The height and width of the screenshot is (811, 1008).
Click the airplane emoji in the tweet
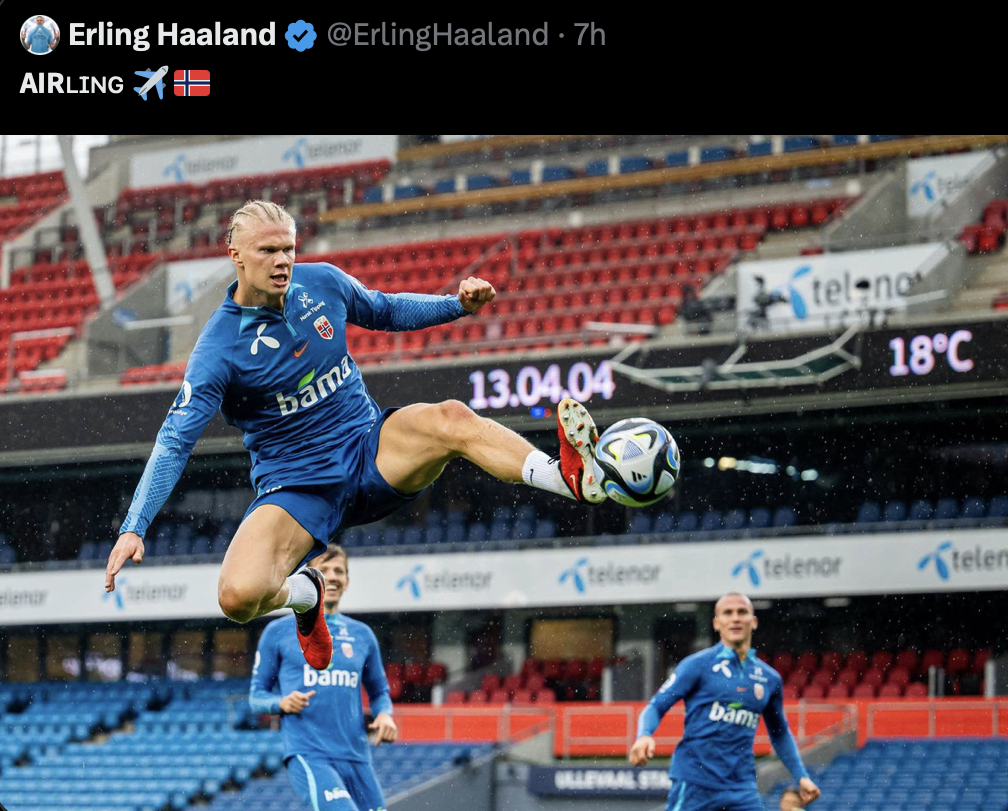coord(150,84)
